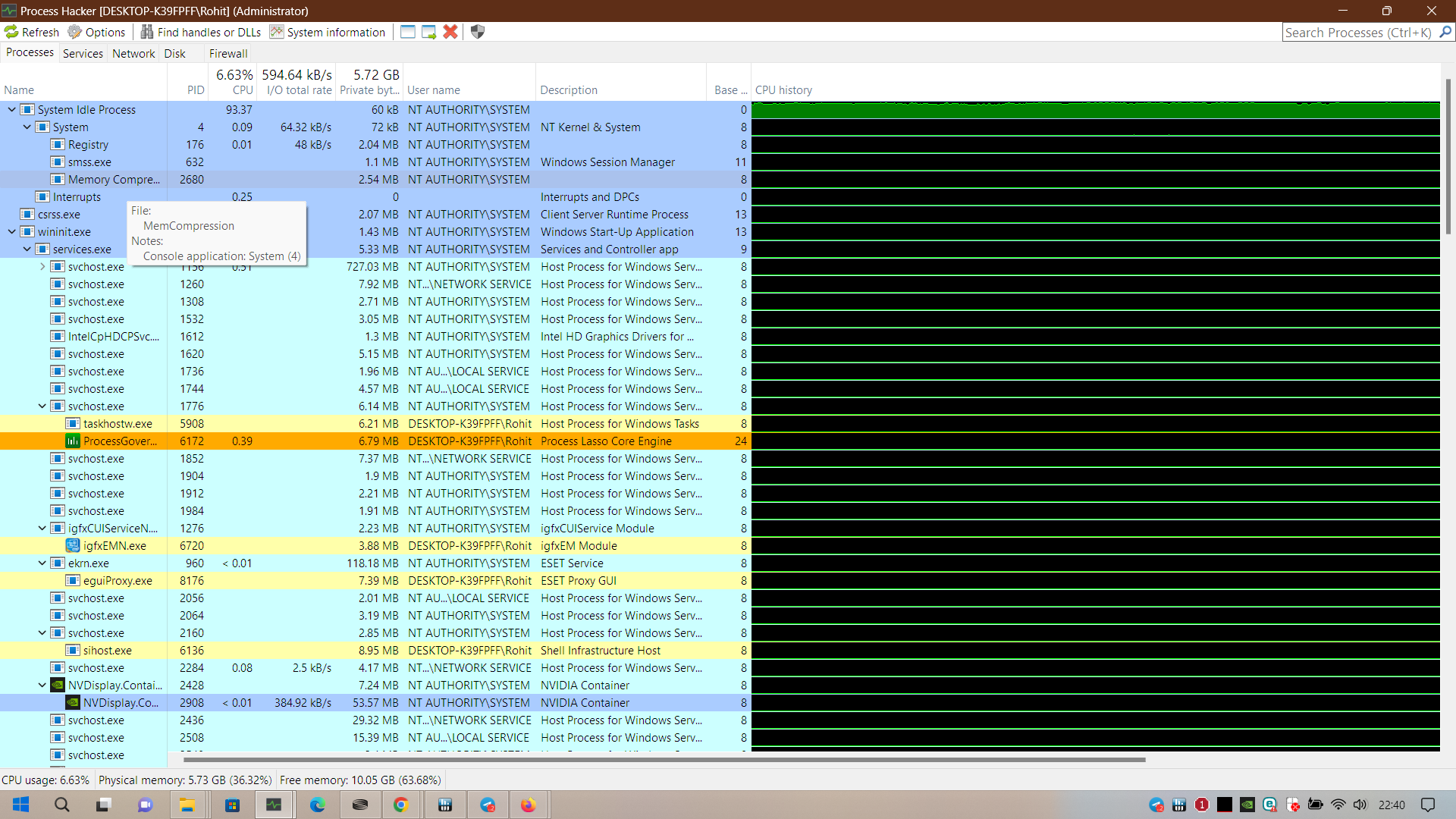This screenshot has height=819, width=1456.
Task: Open Find handles or DLLs
Action: pyautogui.click(x=201, y=32)
